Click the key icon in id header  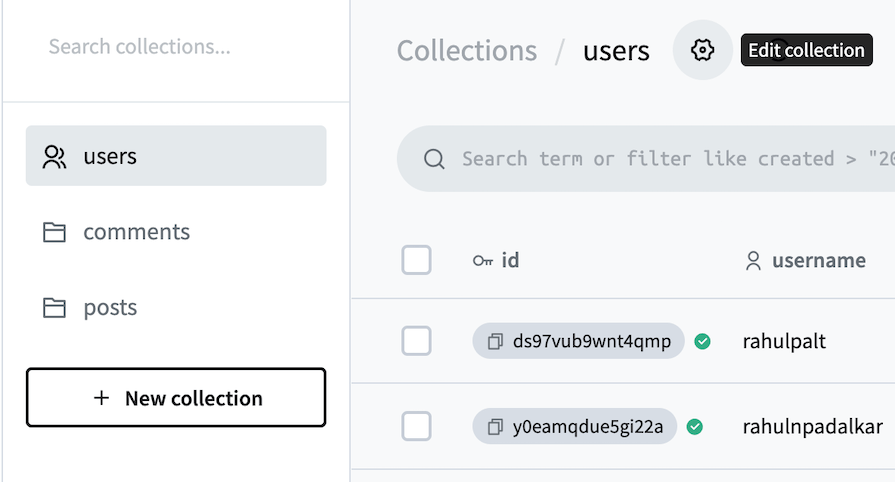point(482,261)
